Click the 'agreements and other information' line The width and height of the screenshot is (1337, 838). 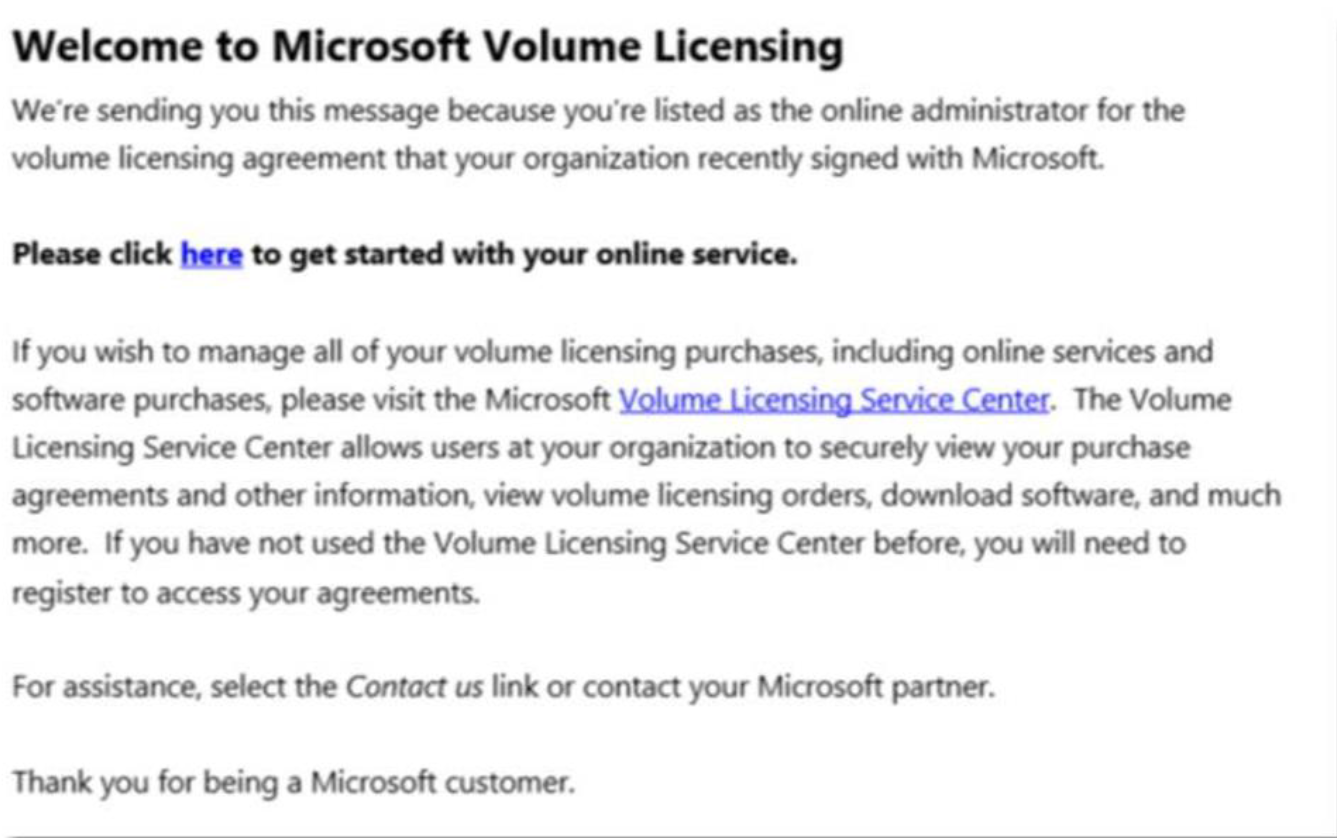(646, 496)
